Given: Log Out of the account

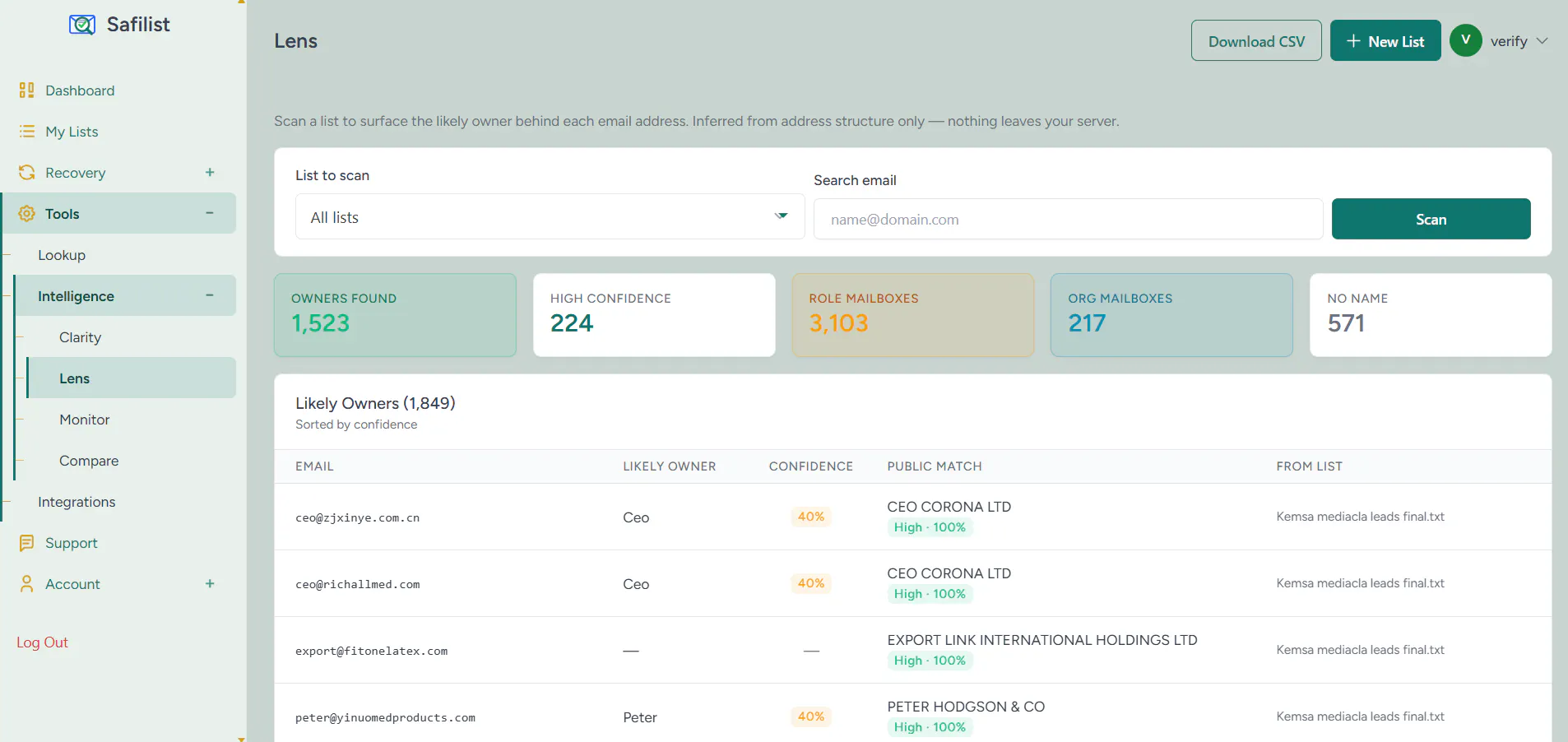Looking at the screenshot, I should 42,642.
